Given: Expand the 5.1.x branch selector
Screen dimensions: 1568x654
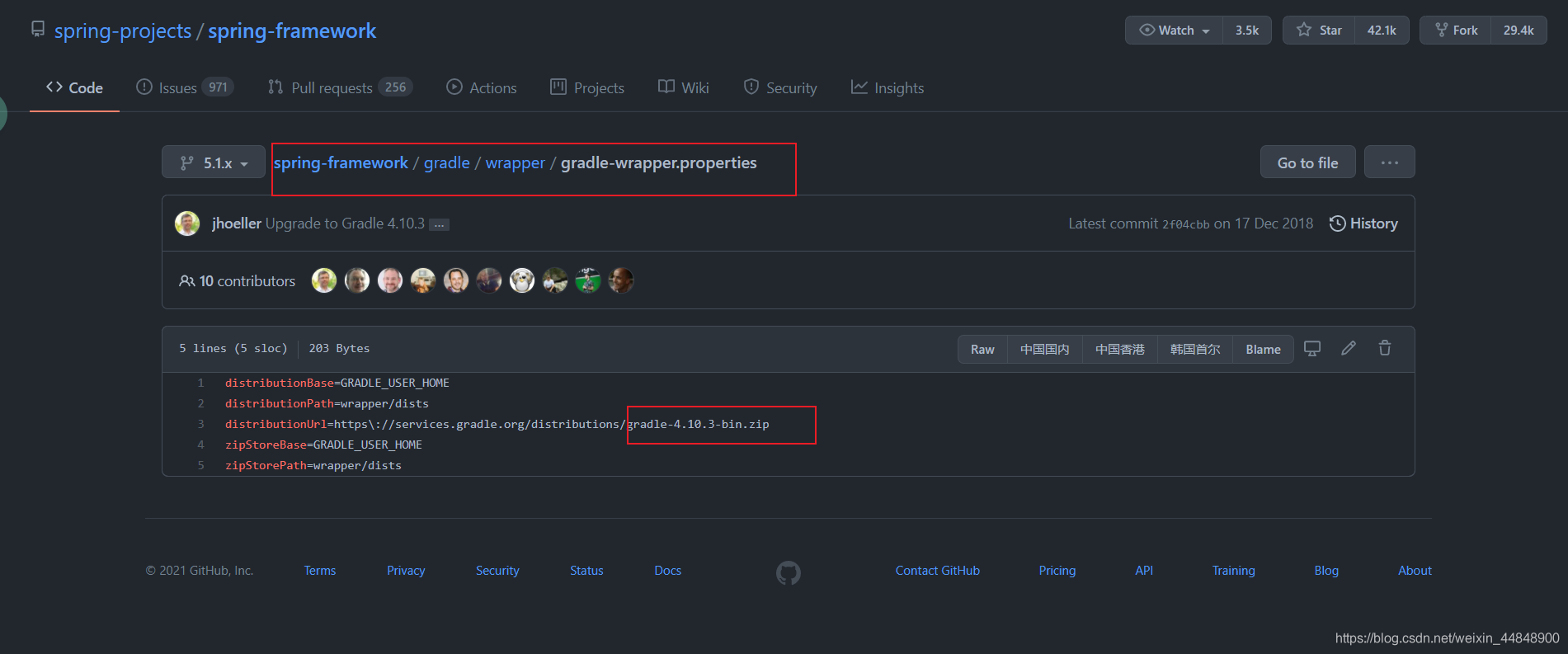Looking at the screenshot, I should click(214, 162).
